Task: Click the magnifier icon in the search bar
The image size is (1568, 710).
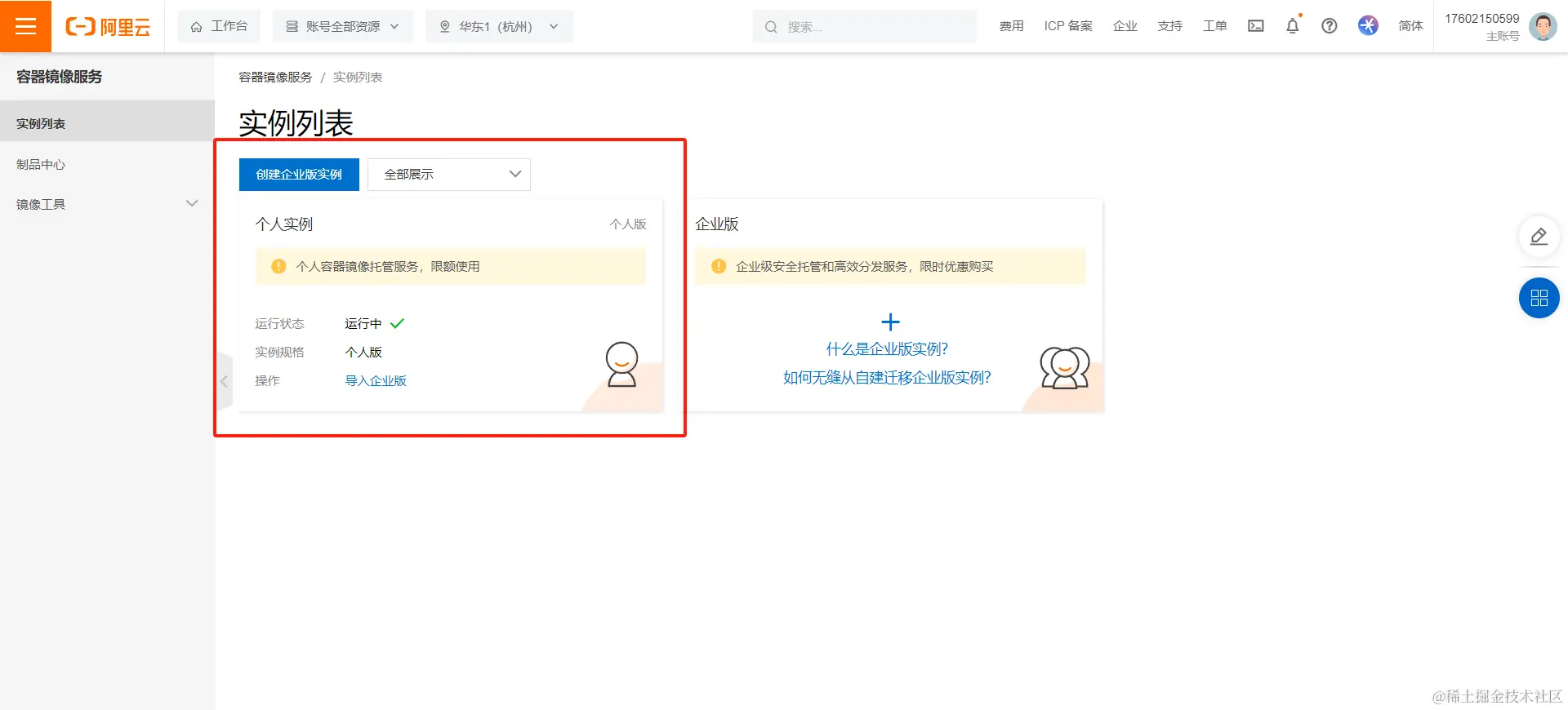Action: pos(771,27)
